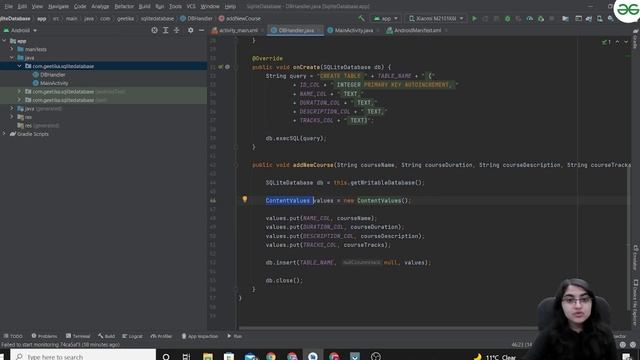Screen dimensions: 640x360
Task: Open the Xiaomi device selector dropdown
Action: coord(436,18)
